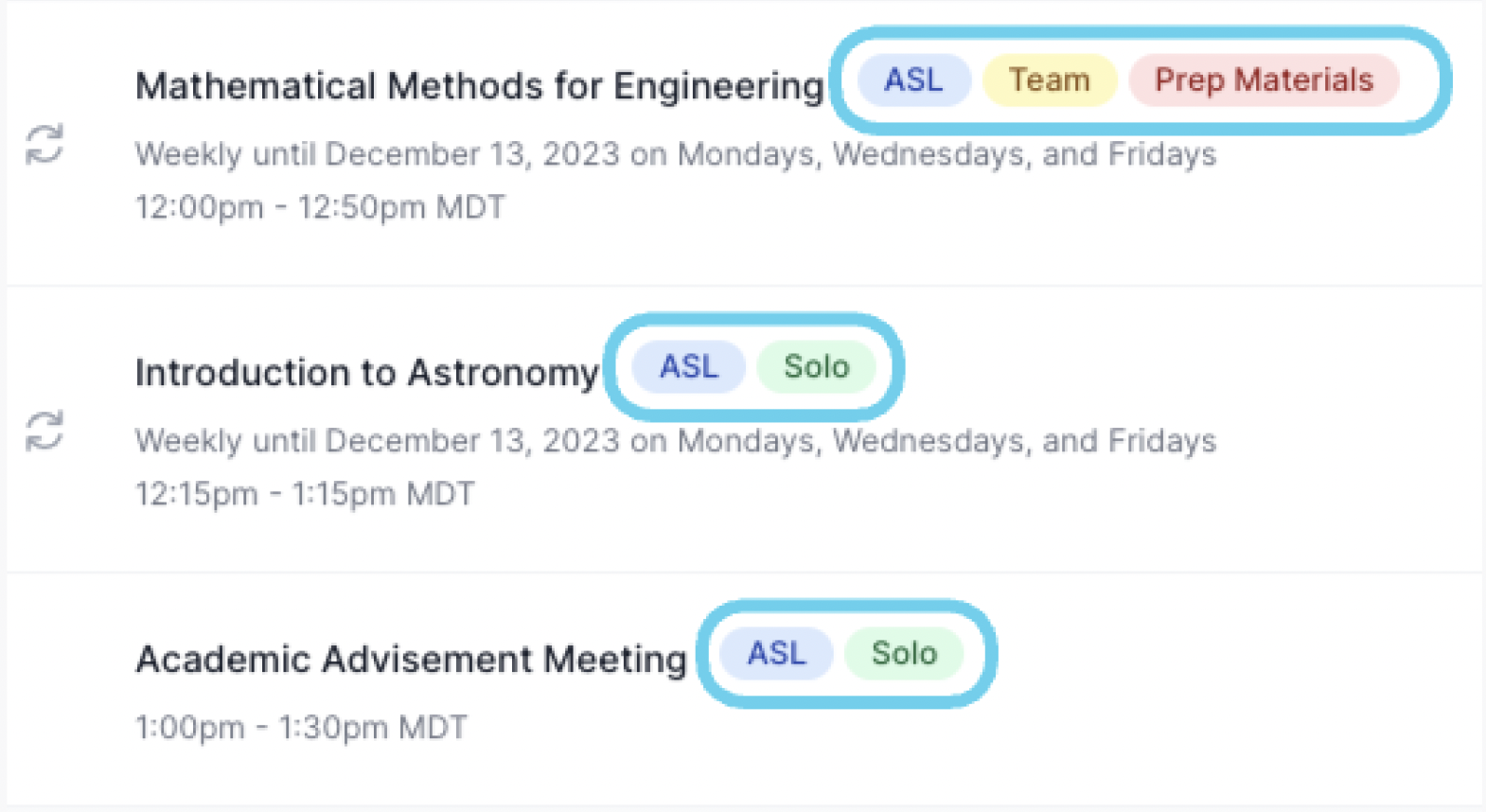Click the 12:15pm - 1:15pm MDT time text
Image resolution: width=1486 pixels, height=812 pixels.
pos(305,494)
